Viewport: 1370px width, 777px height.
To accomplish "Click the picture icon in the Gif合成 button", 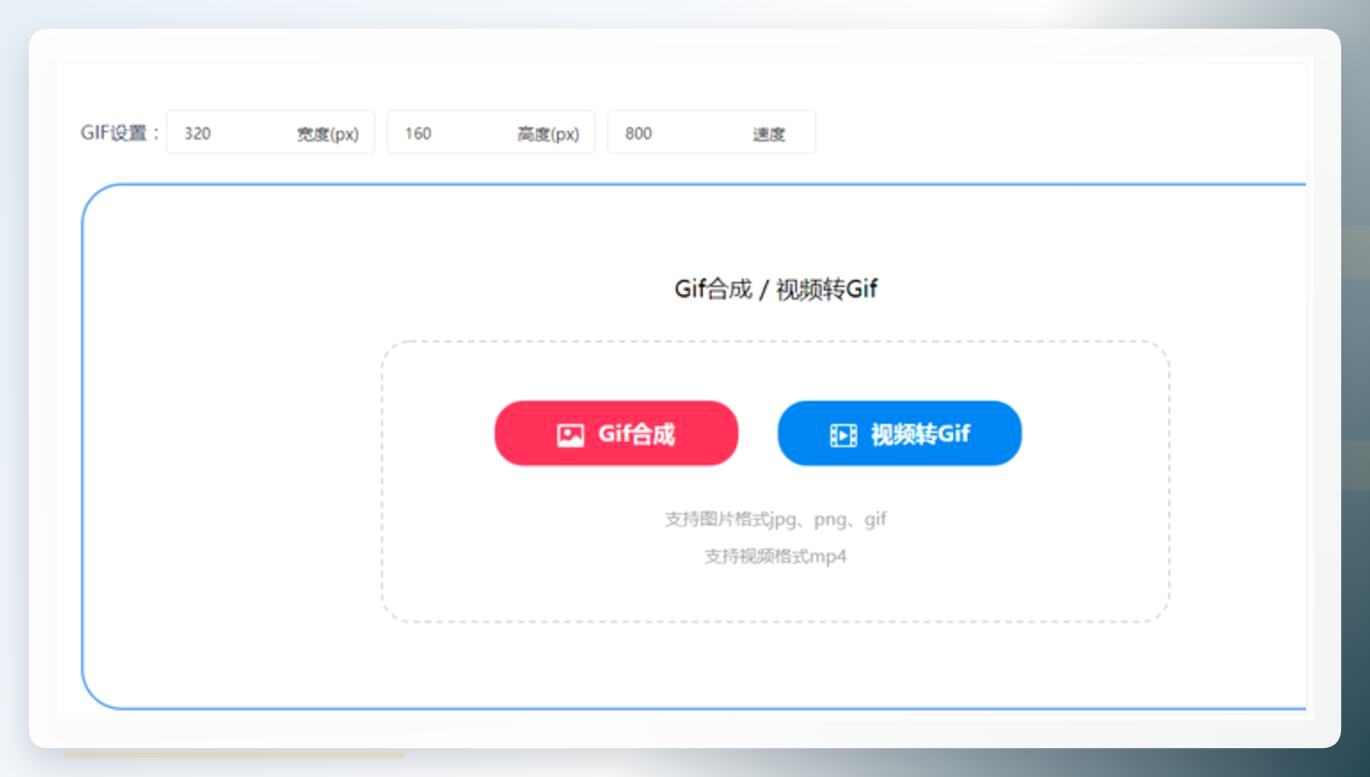I will [571, 435].
